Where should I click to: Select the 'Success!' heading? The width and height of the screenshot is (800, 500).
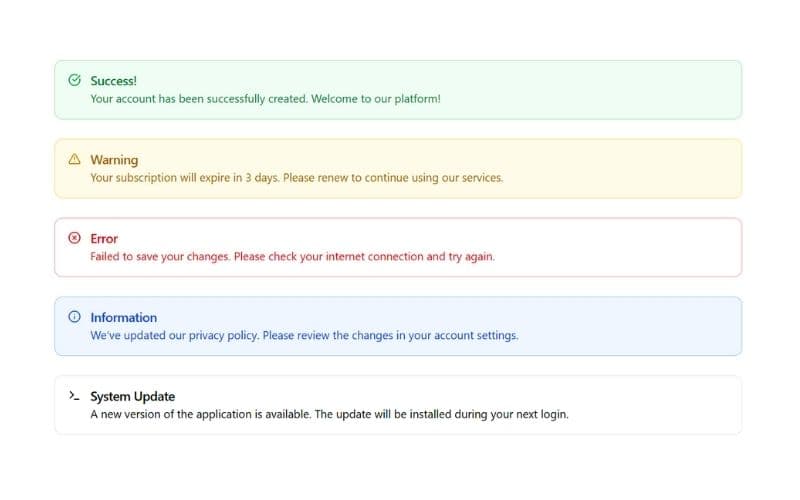(113, 81)
